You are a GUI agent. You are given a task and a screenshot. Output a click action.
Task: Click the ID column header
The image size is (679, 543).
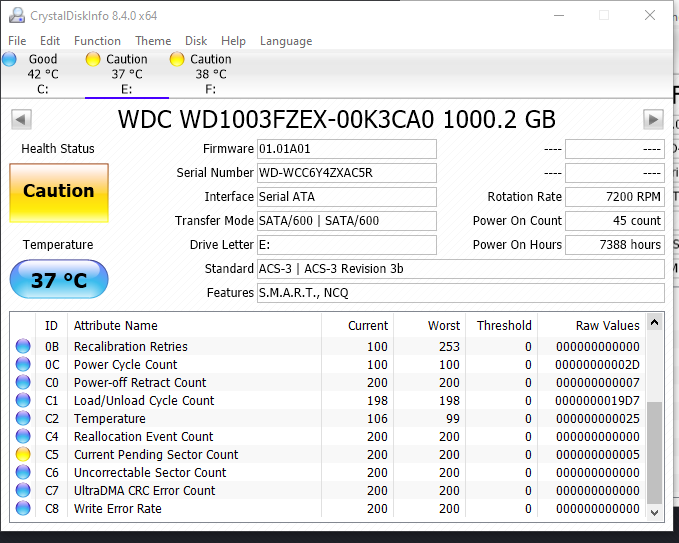(x=51, y=326)
